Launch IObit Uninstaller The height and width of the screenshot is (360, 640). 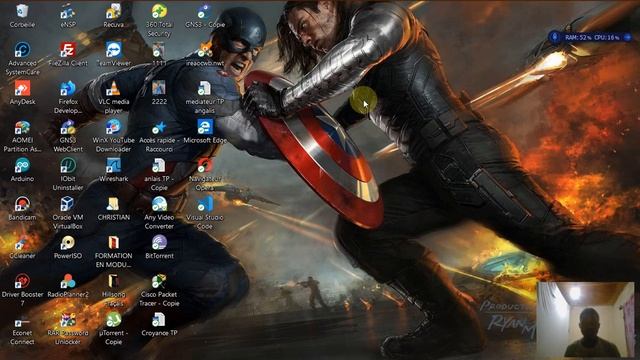tap(68, 165)
